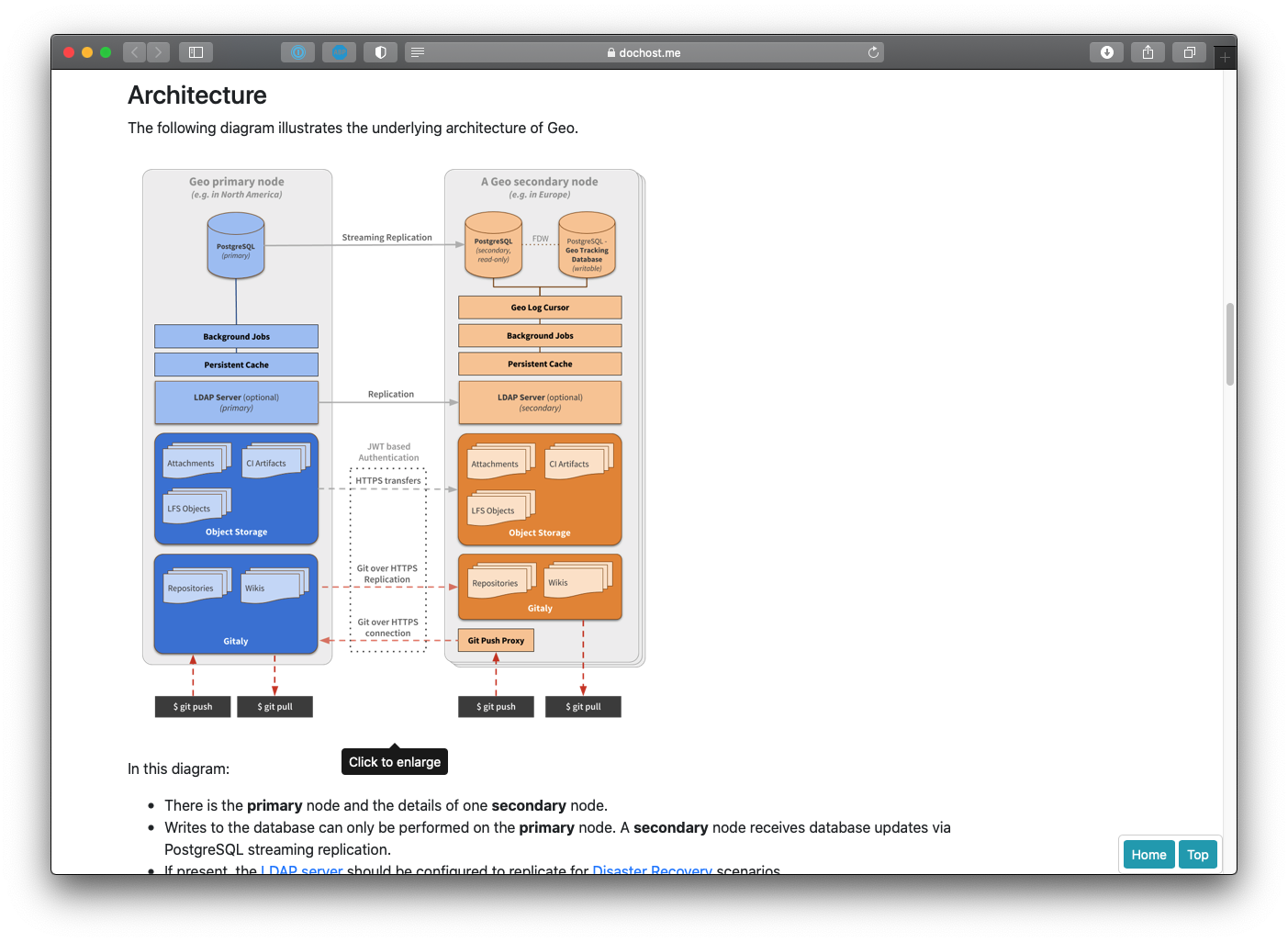Click the "Click to enlarge" tooltip
The width and height of the screenshot is (1288, 942).
tap(395, 762)
